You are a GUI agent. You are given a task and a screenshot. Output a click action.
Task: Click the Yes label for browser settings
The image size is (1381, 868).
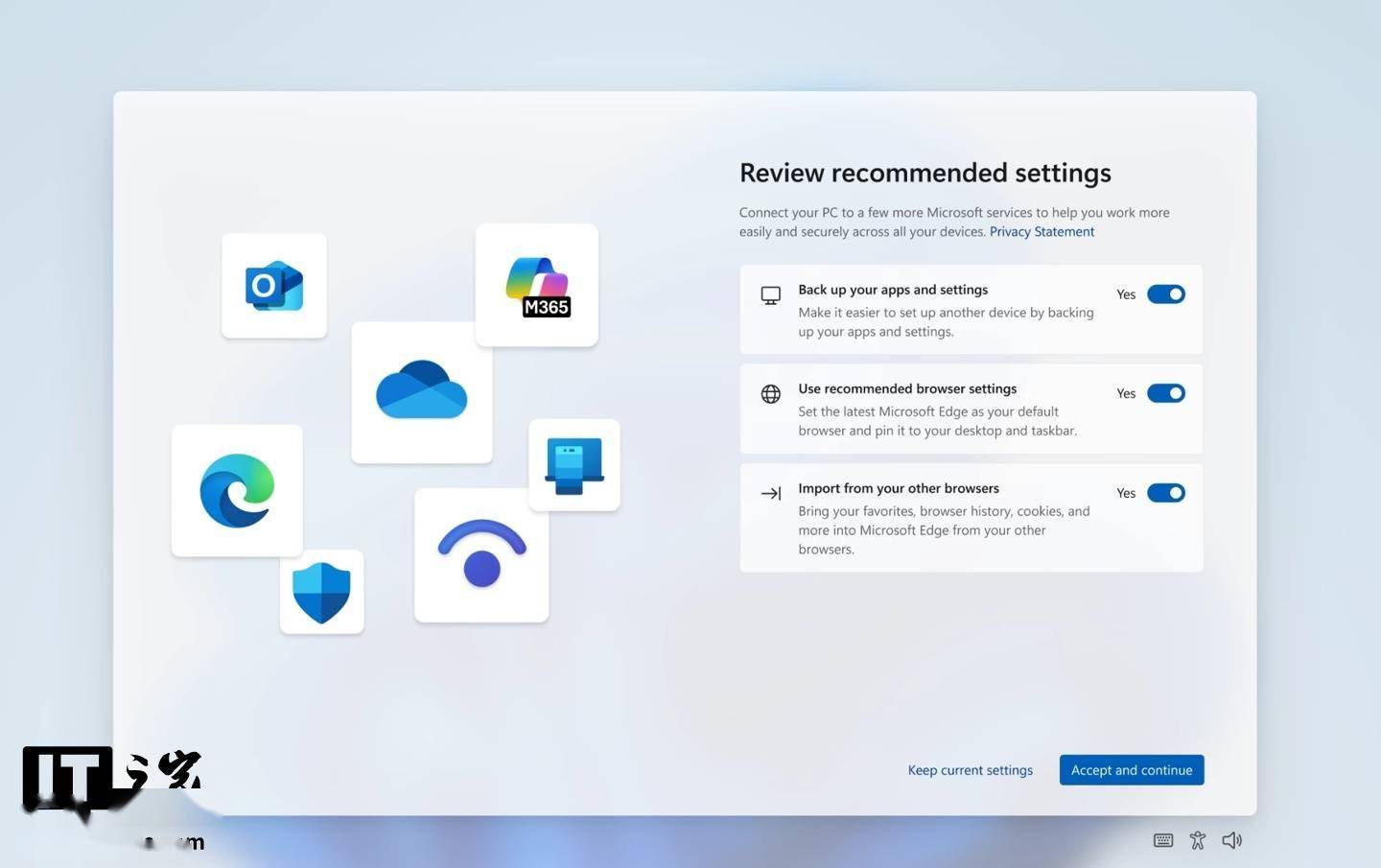(x=1126, y=393)
